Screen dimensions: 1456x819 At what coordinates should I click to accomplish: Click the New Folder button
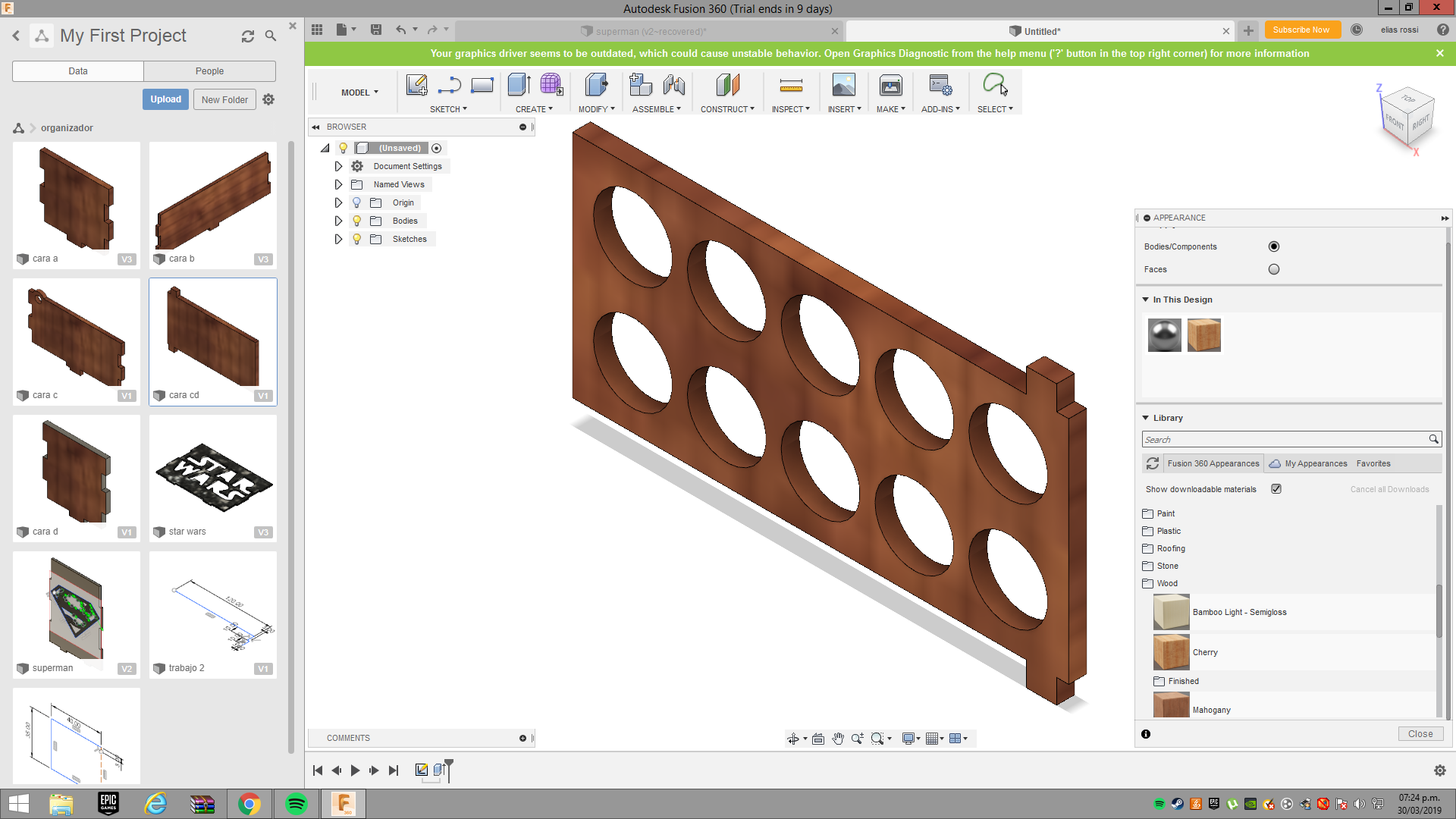point(222,98)
